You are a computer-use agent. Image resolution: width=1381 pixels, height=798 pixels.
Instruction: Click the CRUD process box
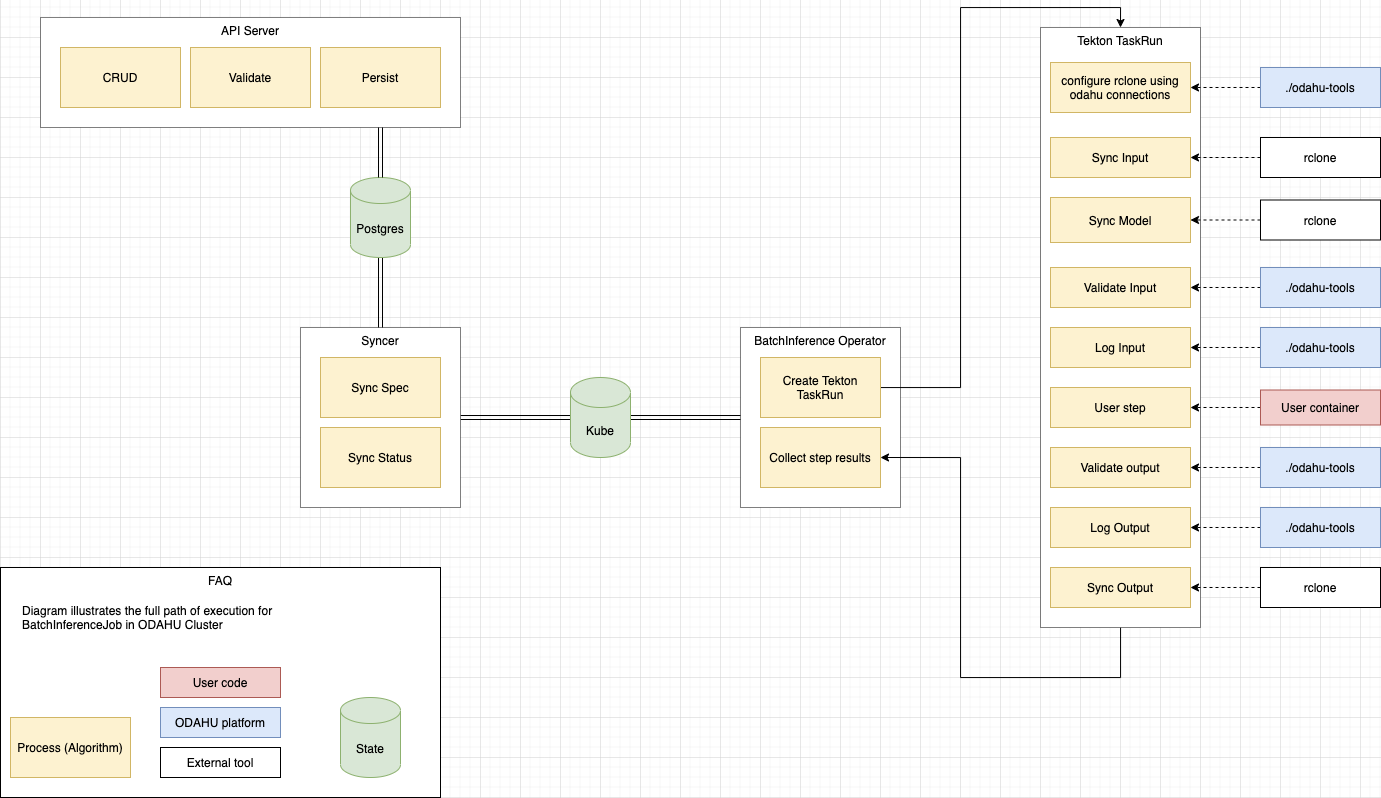(x=120, y=77)
